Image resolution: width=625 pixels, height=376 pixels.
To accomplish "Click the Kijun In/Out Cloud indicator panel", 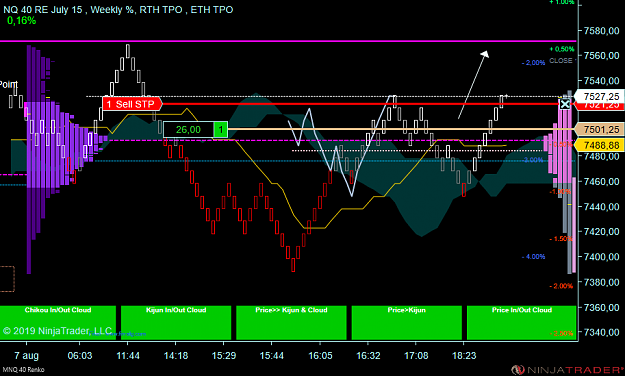I will click(176, 323).
